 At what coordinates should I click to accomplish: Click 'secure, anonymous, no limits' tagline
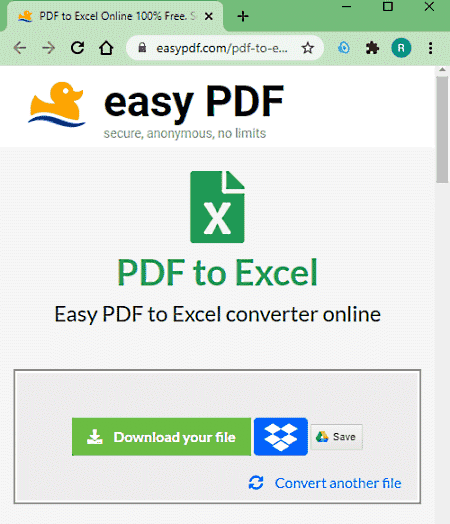185,133
